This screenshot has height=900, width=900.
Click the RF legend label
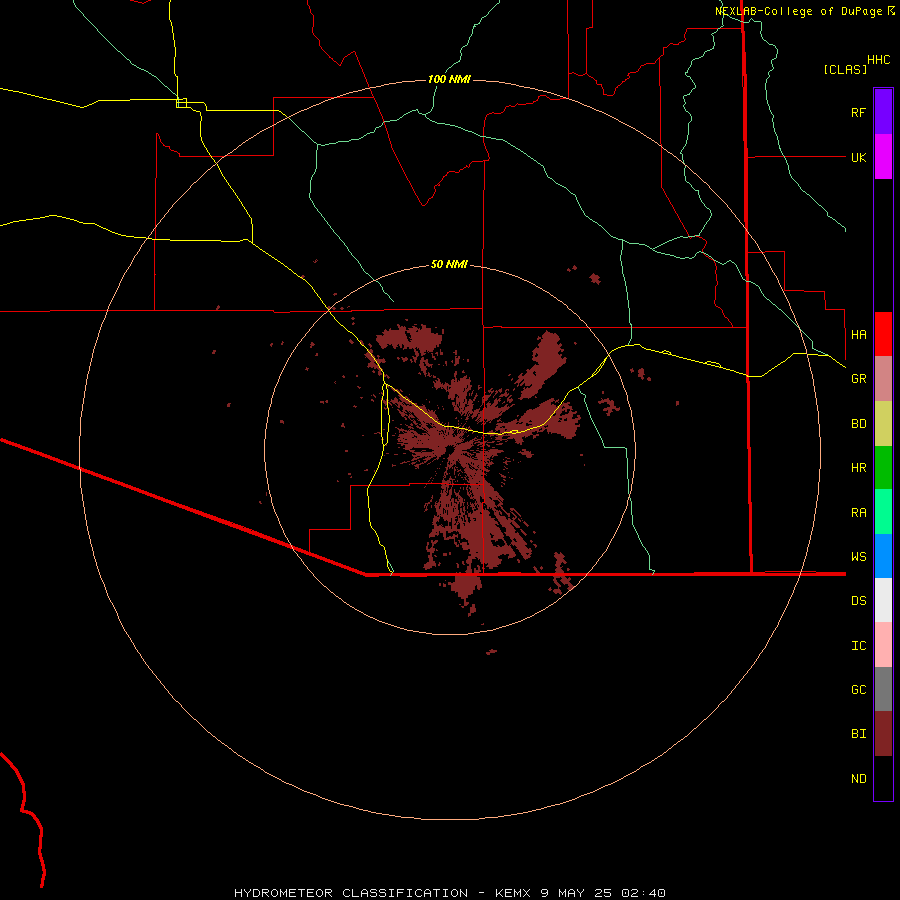tap(858, 112)
